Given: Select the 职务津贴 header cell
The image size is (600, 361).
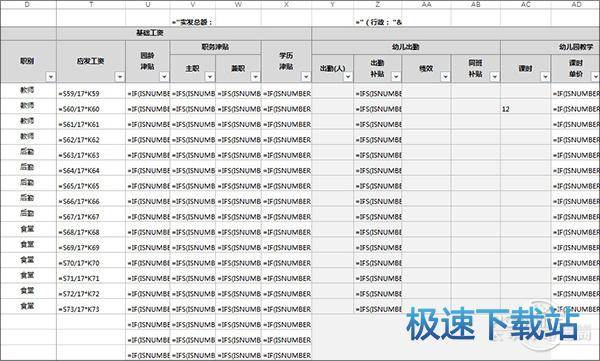Looking at the screenshot, I should coord(215,47).
